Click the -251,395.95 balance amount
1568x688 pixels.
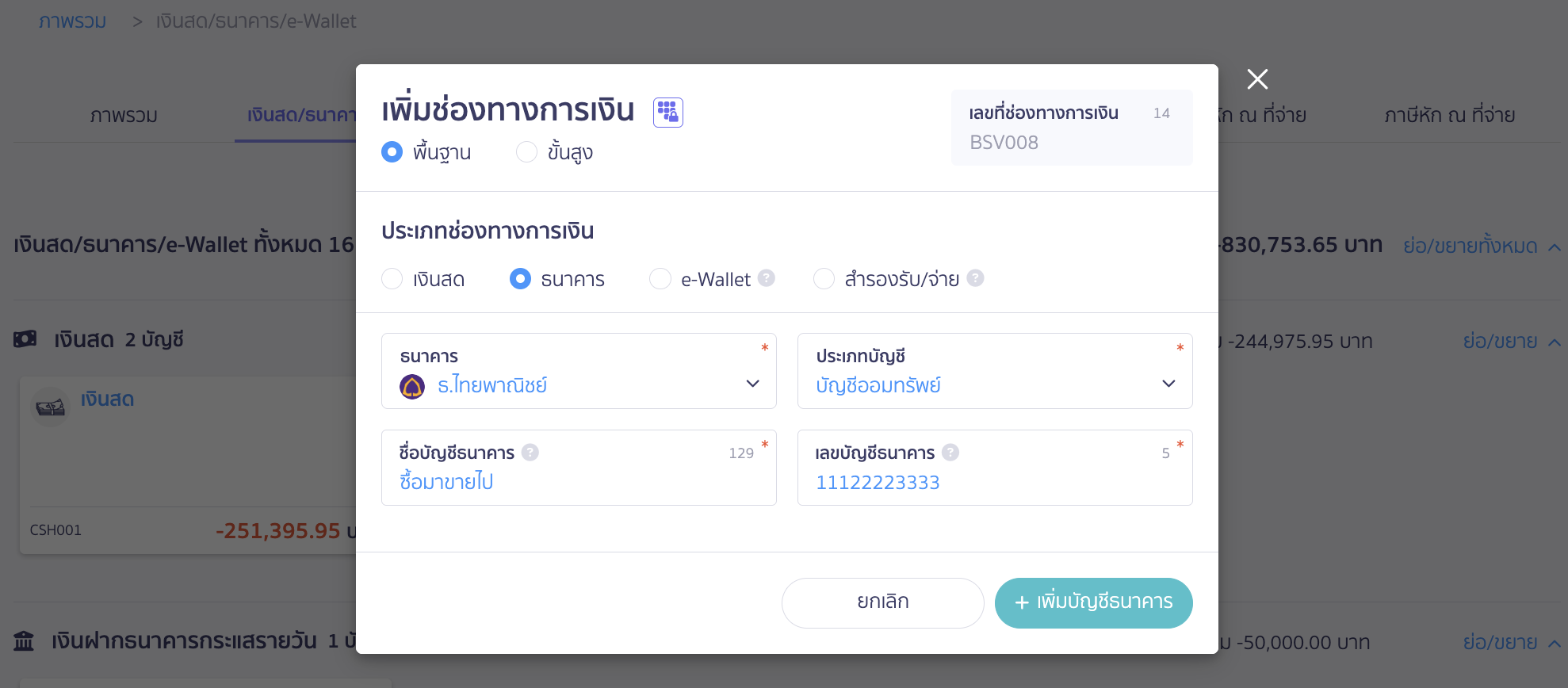[278, 531]
